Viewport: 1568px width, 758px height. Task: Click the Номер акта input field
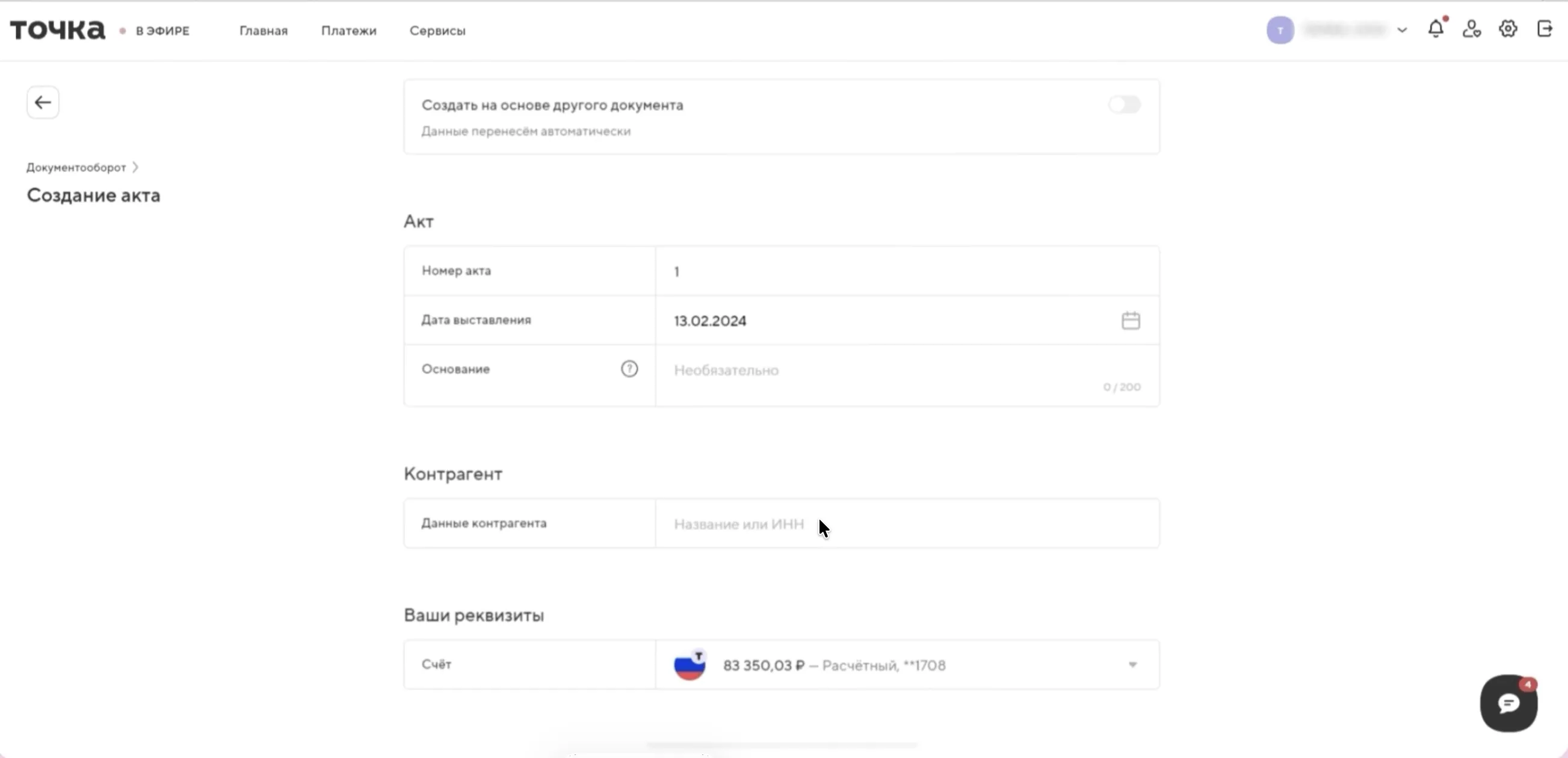point(907,271)
